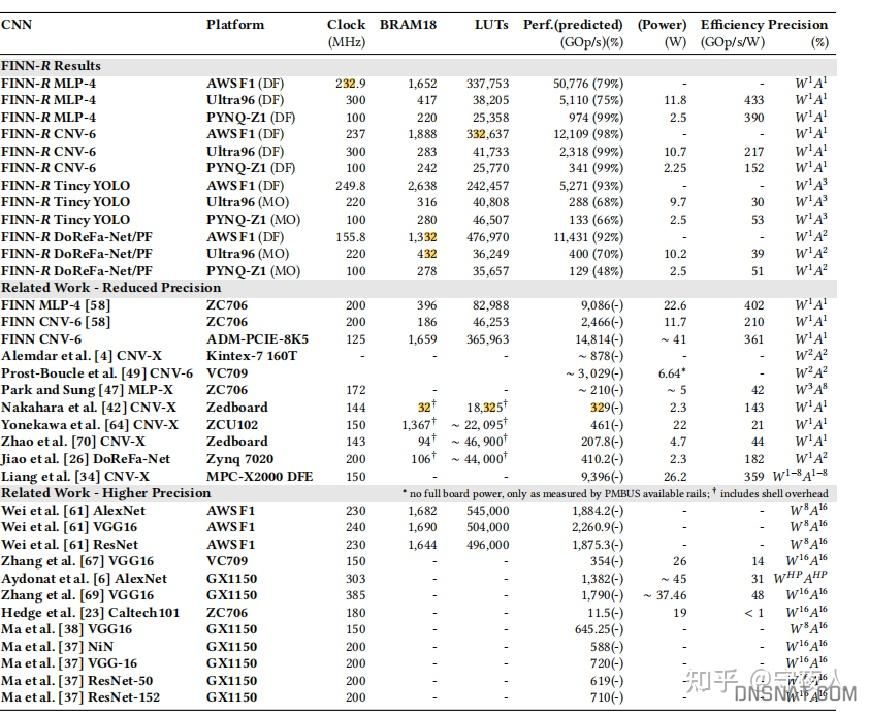Click the "(Power)" column header
The height and width of the screenshot is (715, 869).
(662, 25)
